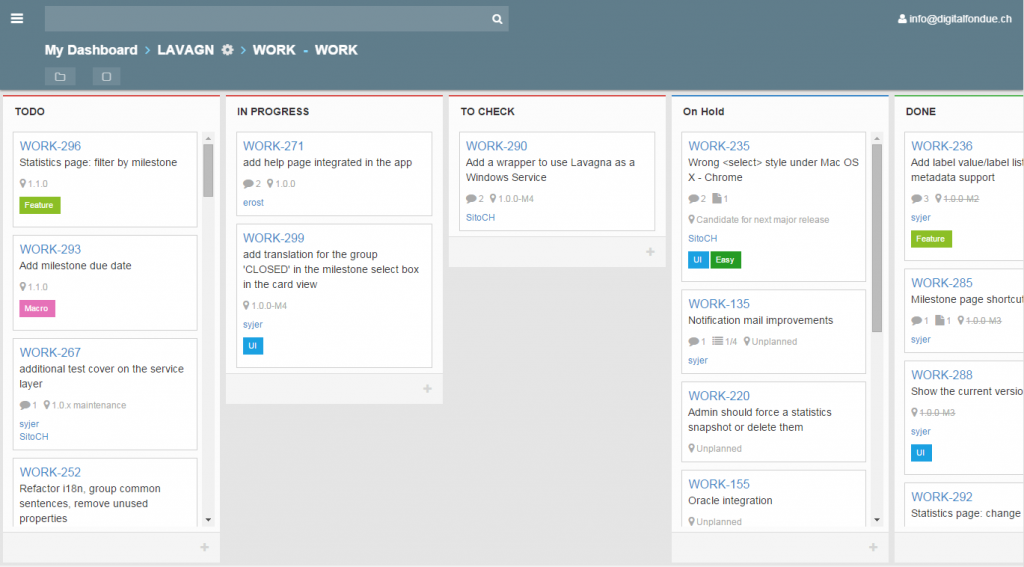This screenshot has height=567, width=1024.
Task: Click milestone pin icon on WORK-296
Action: (23, 184)
